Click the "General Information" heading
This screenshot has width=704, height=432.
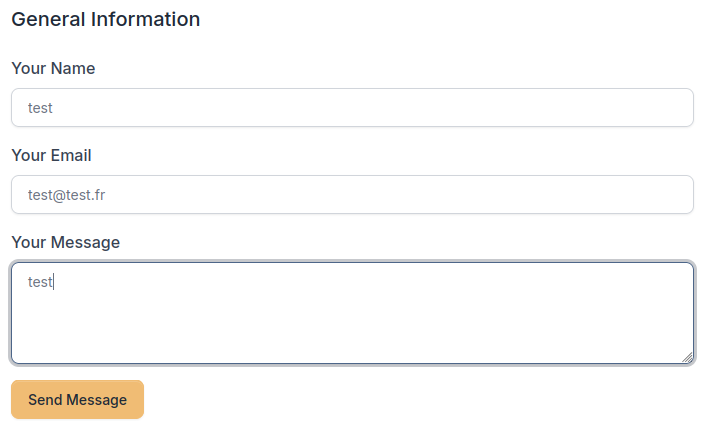(x=105, y=19)
